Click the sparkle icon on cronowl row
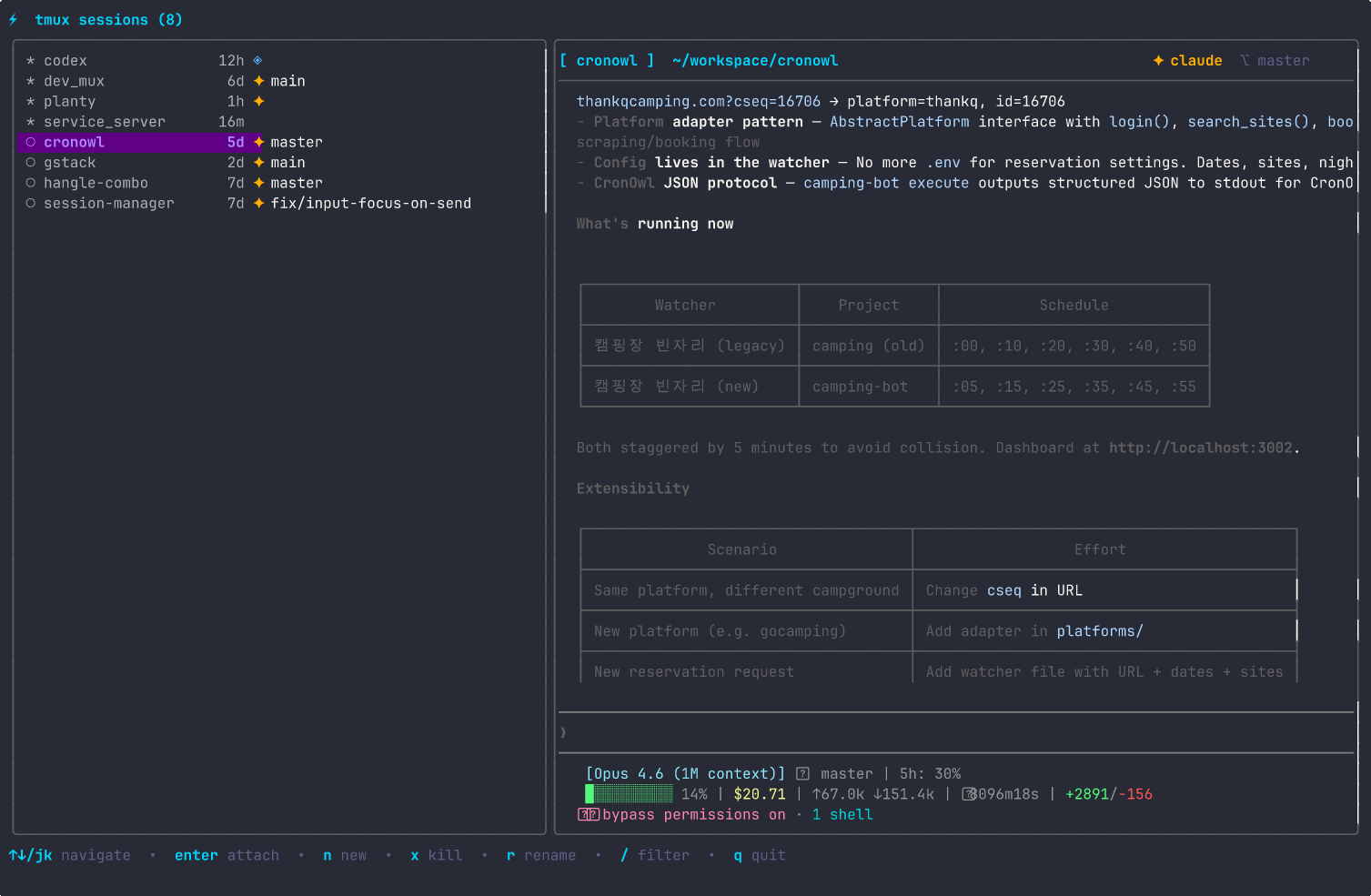The width and height of the screenshot is (1371, 896). [258, 142]
